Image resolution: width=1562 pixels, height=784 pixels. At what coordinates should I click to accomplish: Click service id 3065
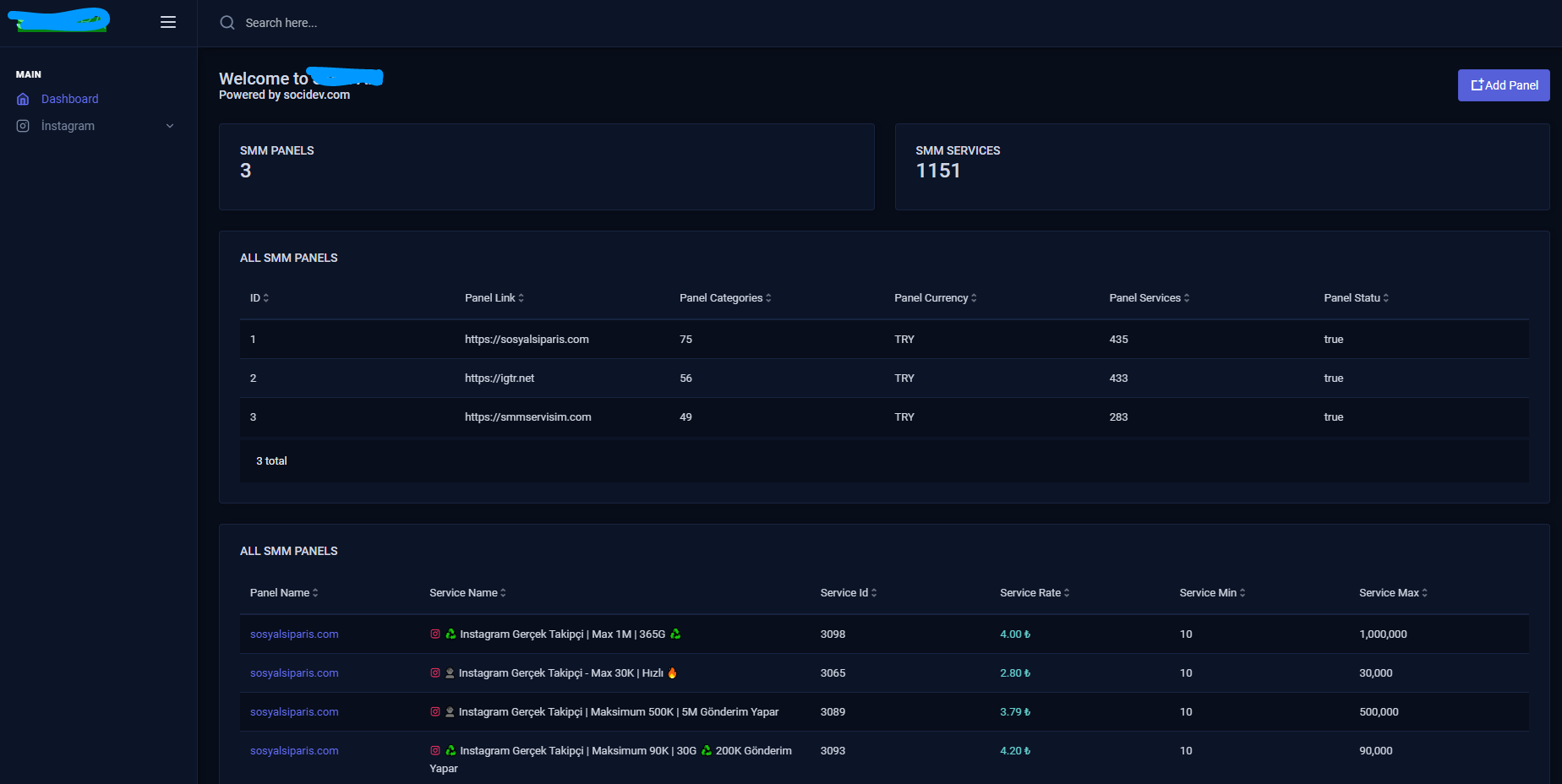tap(833, 672)
